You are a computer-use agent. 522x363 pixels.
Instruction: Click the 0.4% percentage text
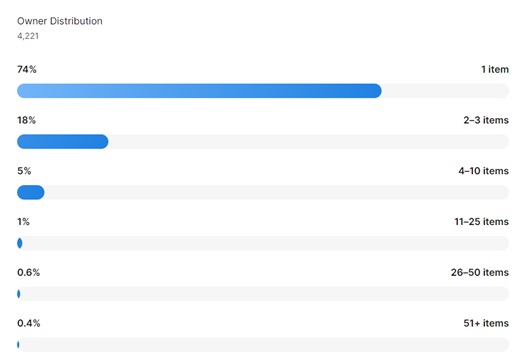click(29, 323)
